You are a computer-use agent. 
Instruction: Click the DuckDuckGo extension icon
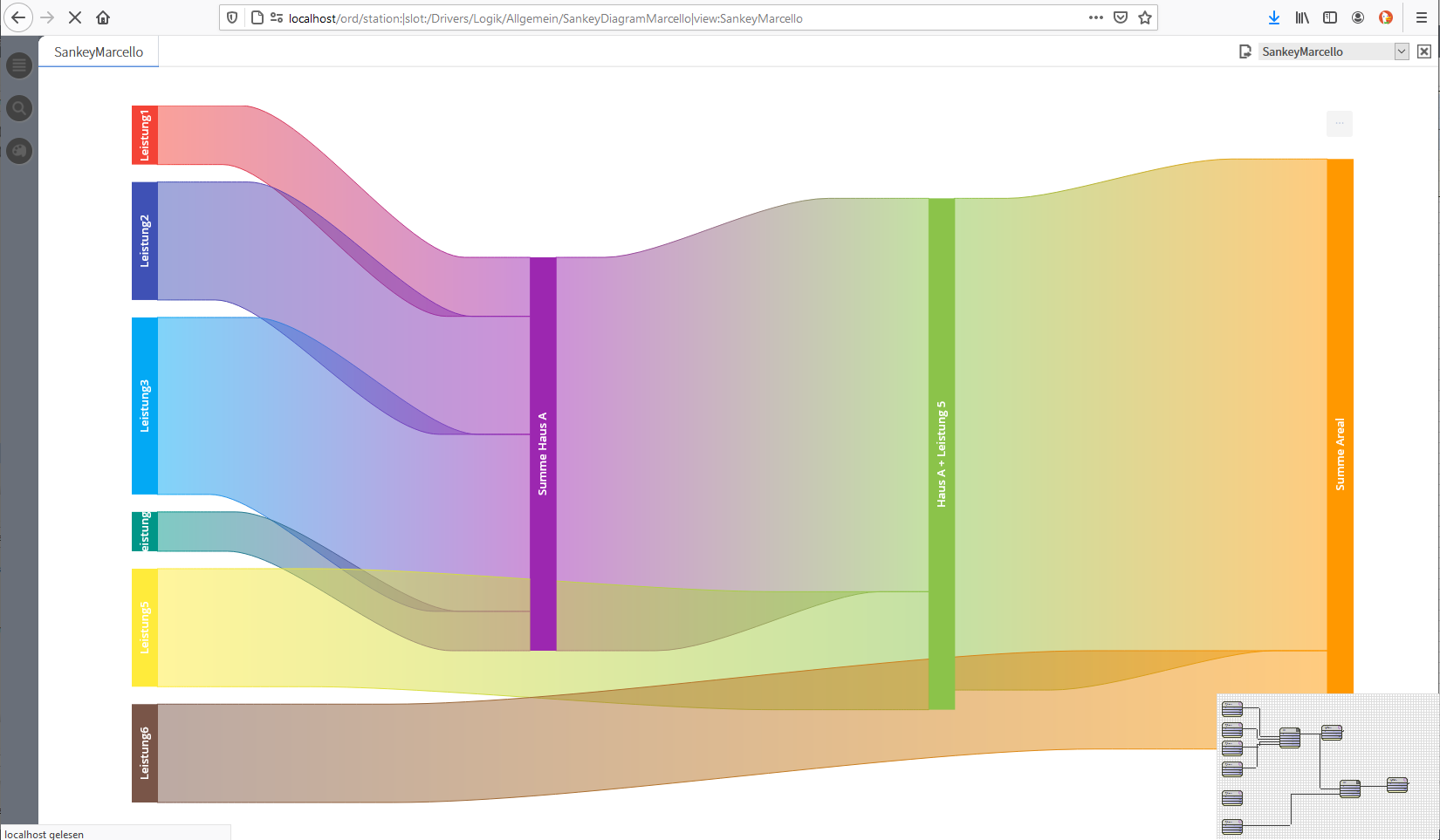point(1386,17)
